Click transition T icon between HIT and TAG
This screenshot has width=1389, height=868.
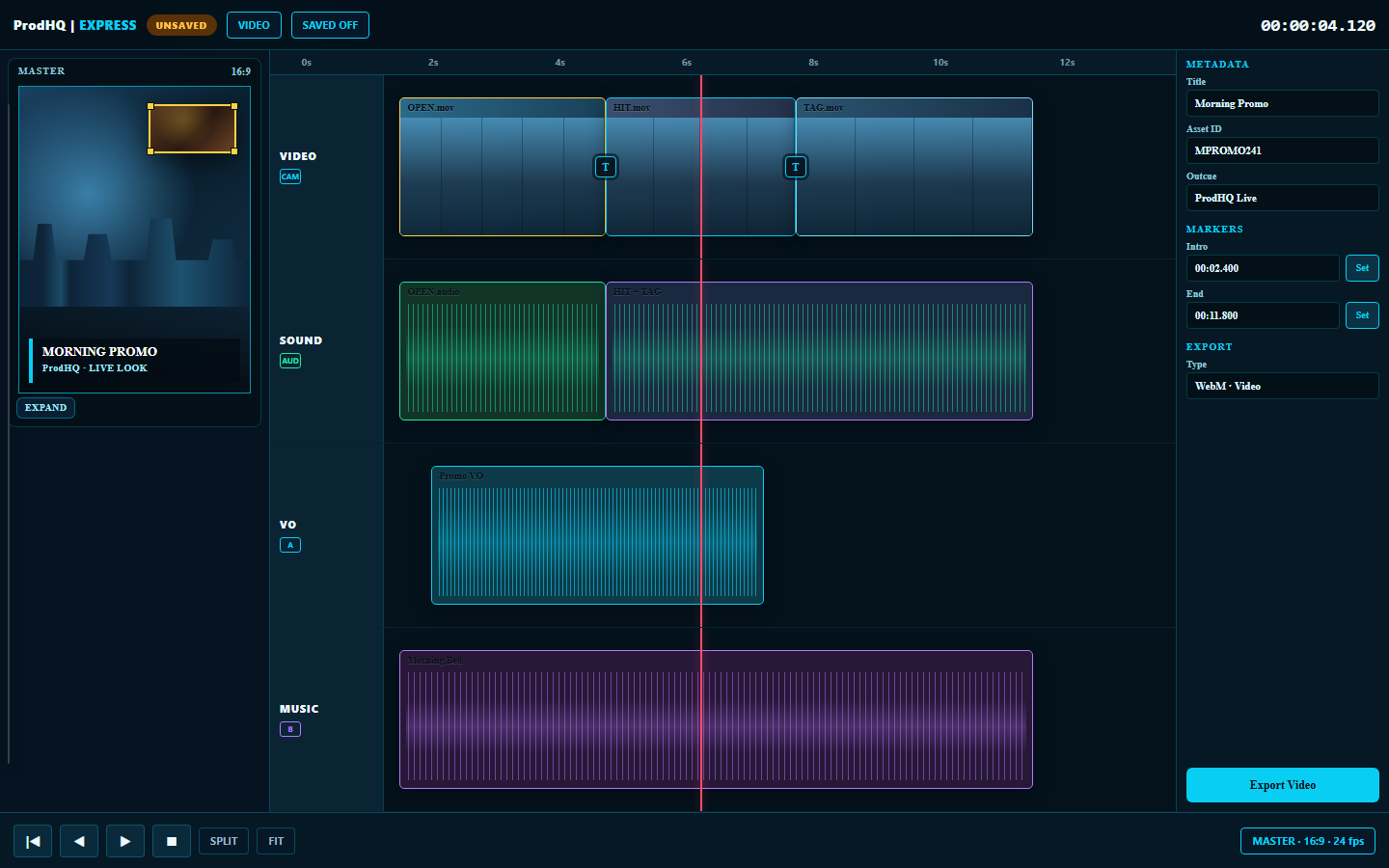click(796, 167)
